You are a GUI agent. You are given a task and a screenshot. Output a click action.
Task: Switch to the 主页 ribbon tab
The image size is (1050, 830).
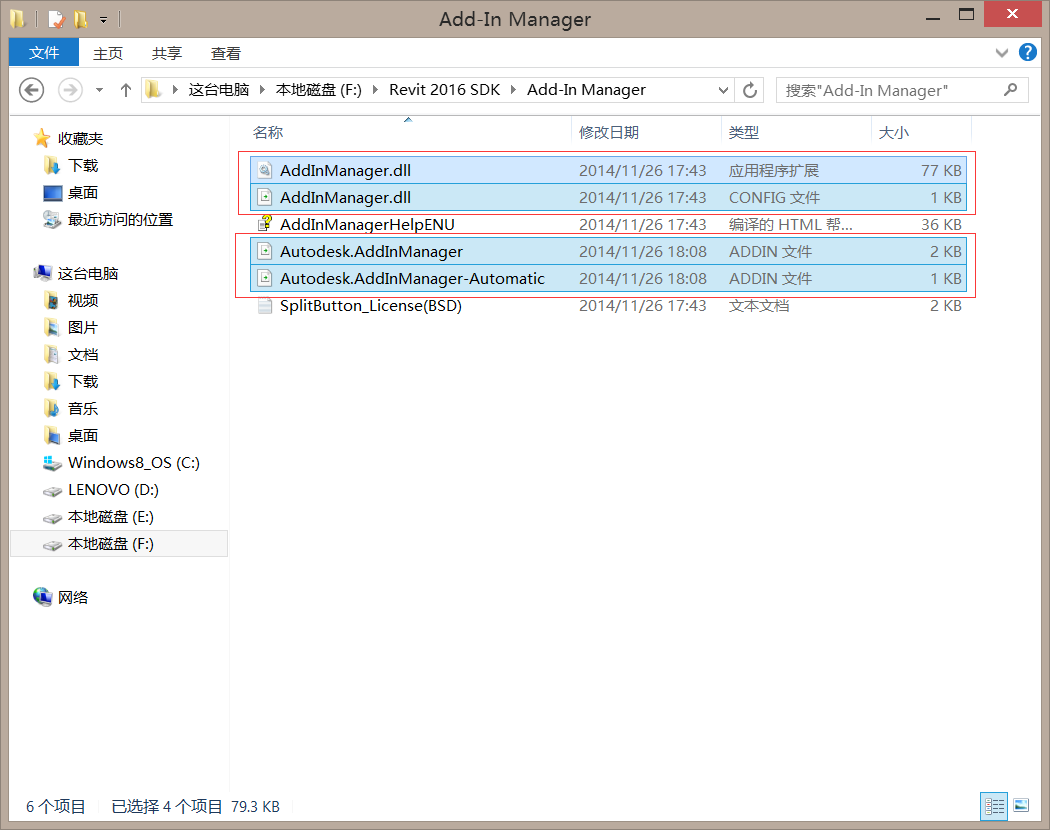tap(108, 54)
